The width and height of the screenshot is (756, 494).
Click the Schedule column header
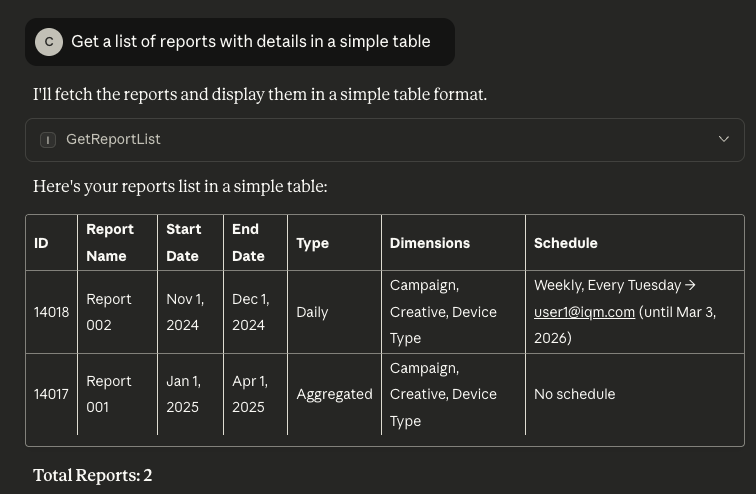[x=635, y=243]
